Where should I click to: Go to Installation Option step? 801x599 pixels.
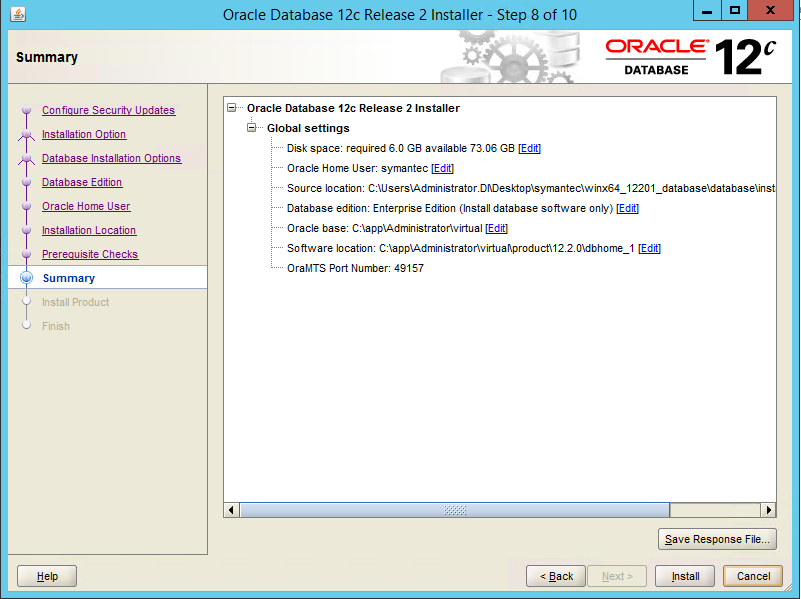84,134
